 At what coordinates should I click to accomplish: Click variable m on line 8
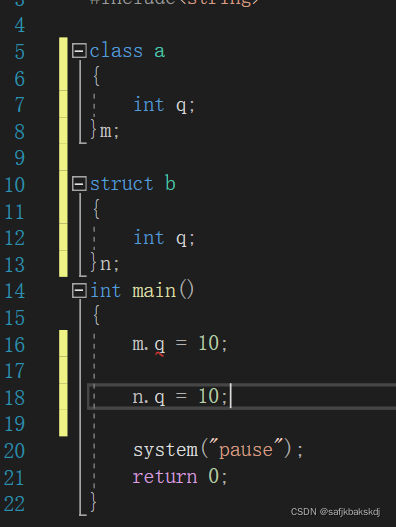pos(106,131)
